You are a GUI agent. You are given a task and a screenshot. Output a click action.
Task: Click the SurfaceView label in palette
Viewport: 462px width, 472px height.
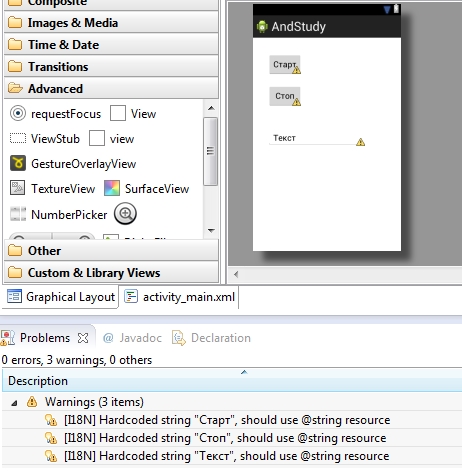[x=157, y=189]
